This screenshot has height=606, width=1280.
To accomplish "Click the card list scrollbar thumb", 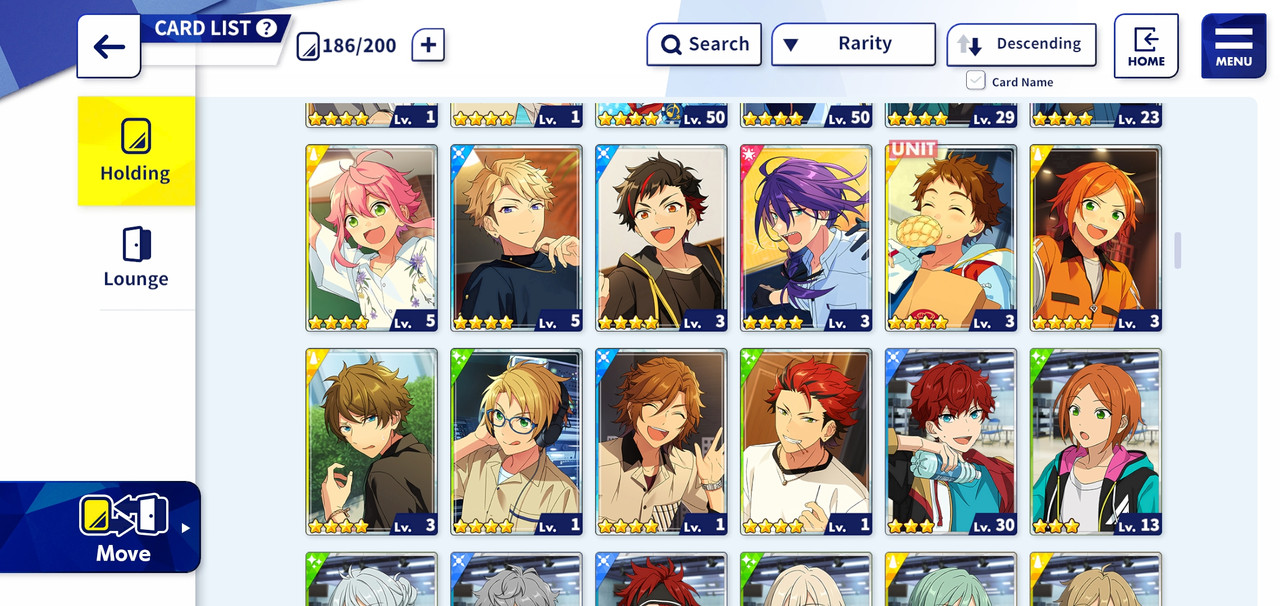I will (1178, 250).
